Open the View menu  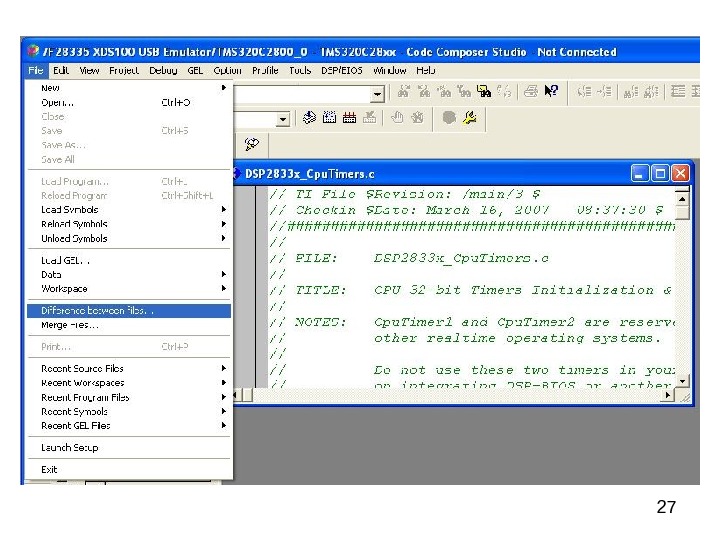tap(89, 70)
